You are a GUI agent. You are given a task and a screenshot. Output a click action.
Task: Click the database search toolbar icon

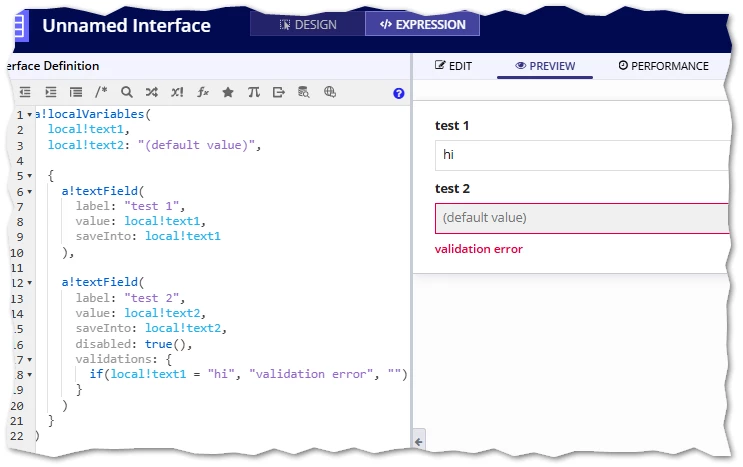(304, 92)
